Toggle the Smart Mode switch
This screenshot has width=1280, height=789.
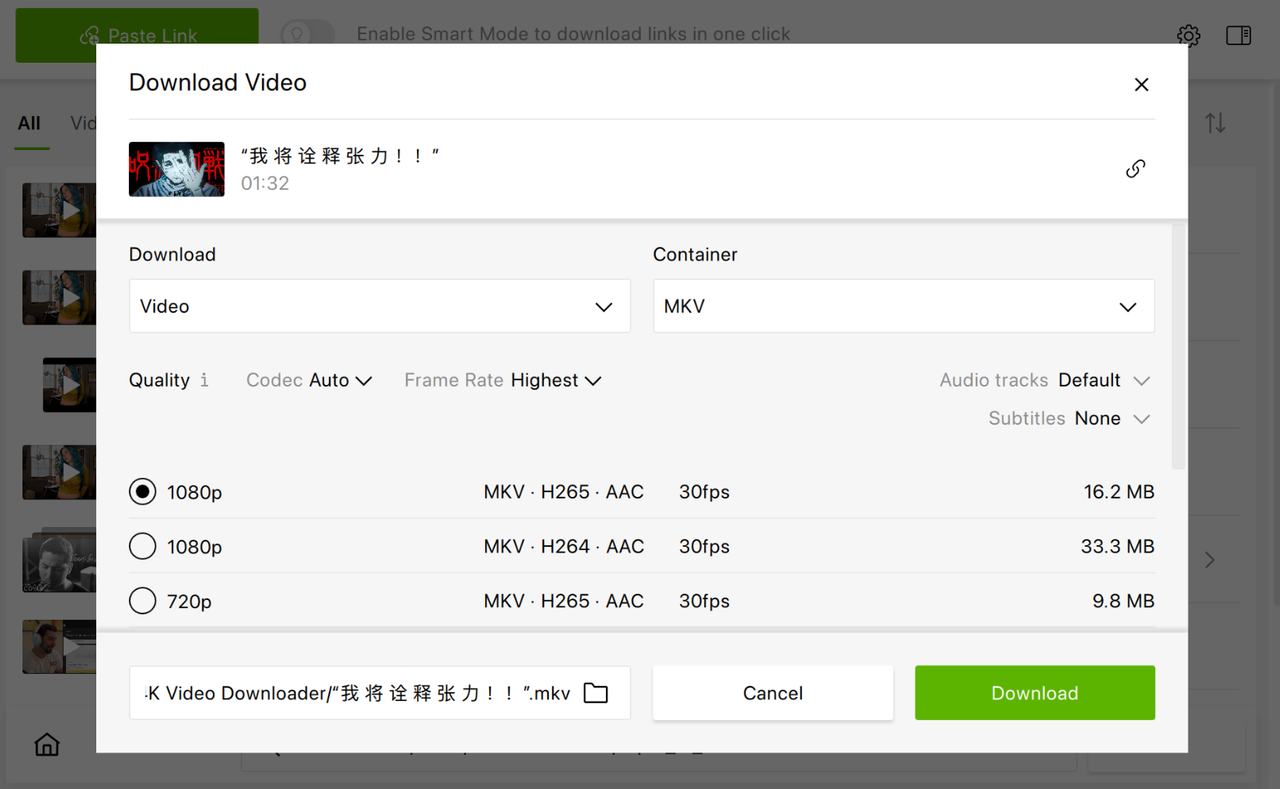pyautogui.click(x=307, y=34)
